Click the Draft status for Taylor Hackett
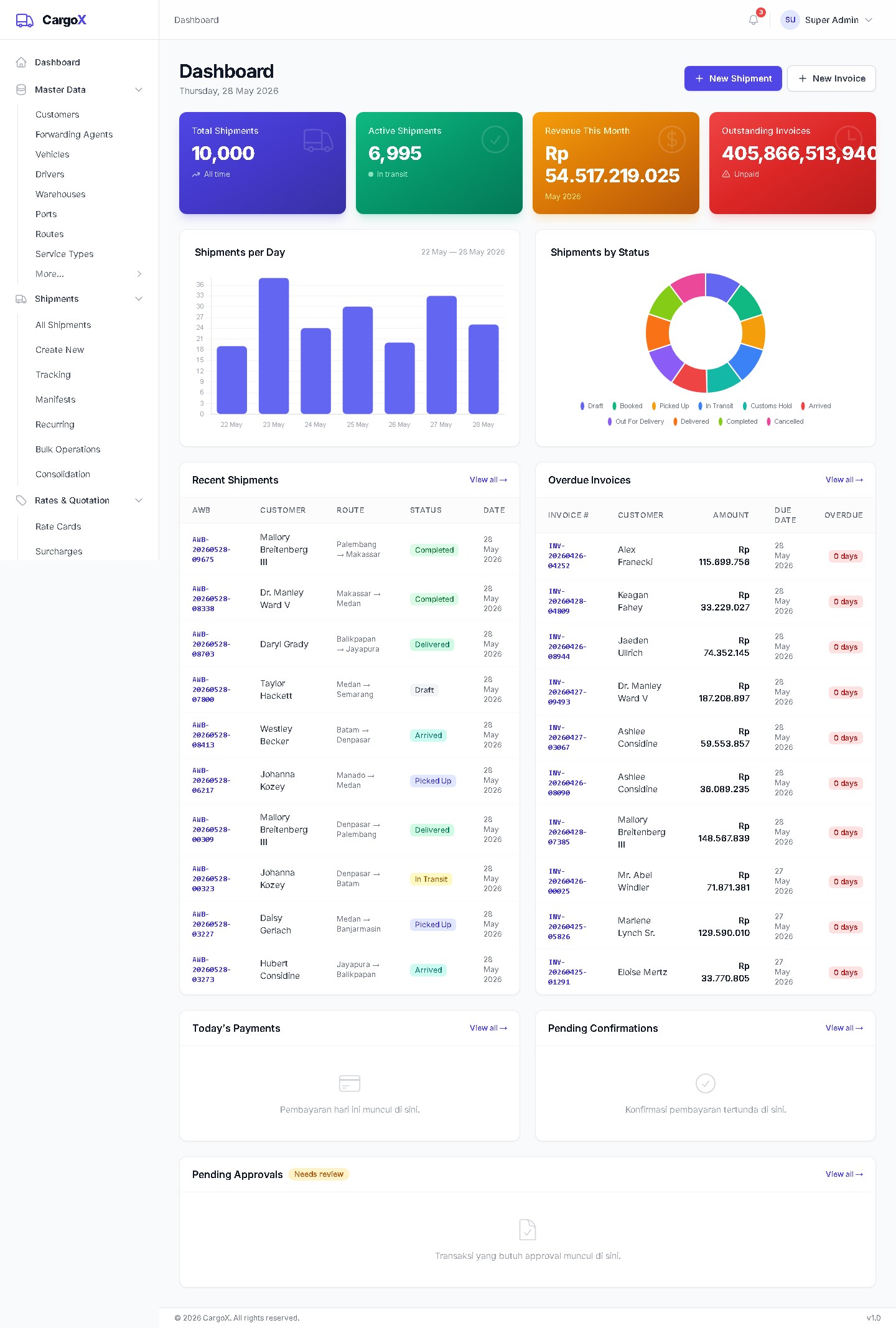This screenshot has height=1328, width=896. coord(424,690)
